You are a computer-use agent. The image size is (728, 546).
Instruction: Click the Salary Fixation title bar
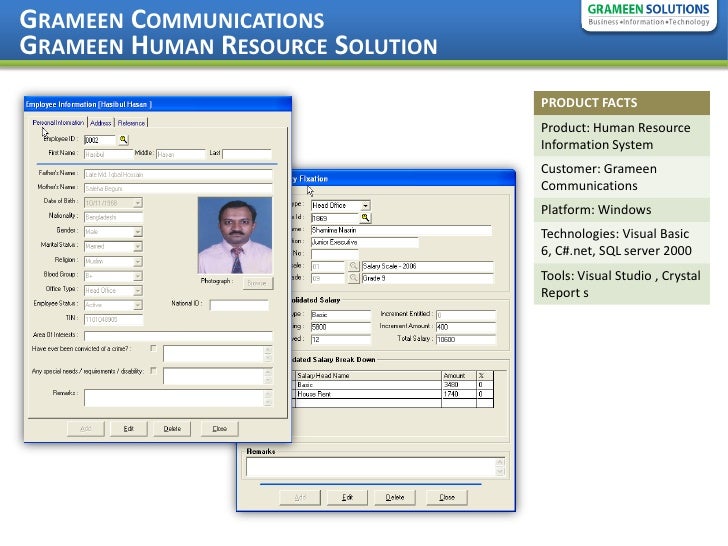tap(403, 178)
